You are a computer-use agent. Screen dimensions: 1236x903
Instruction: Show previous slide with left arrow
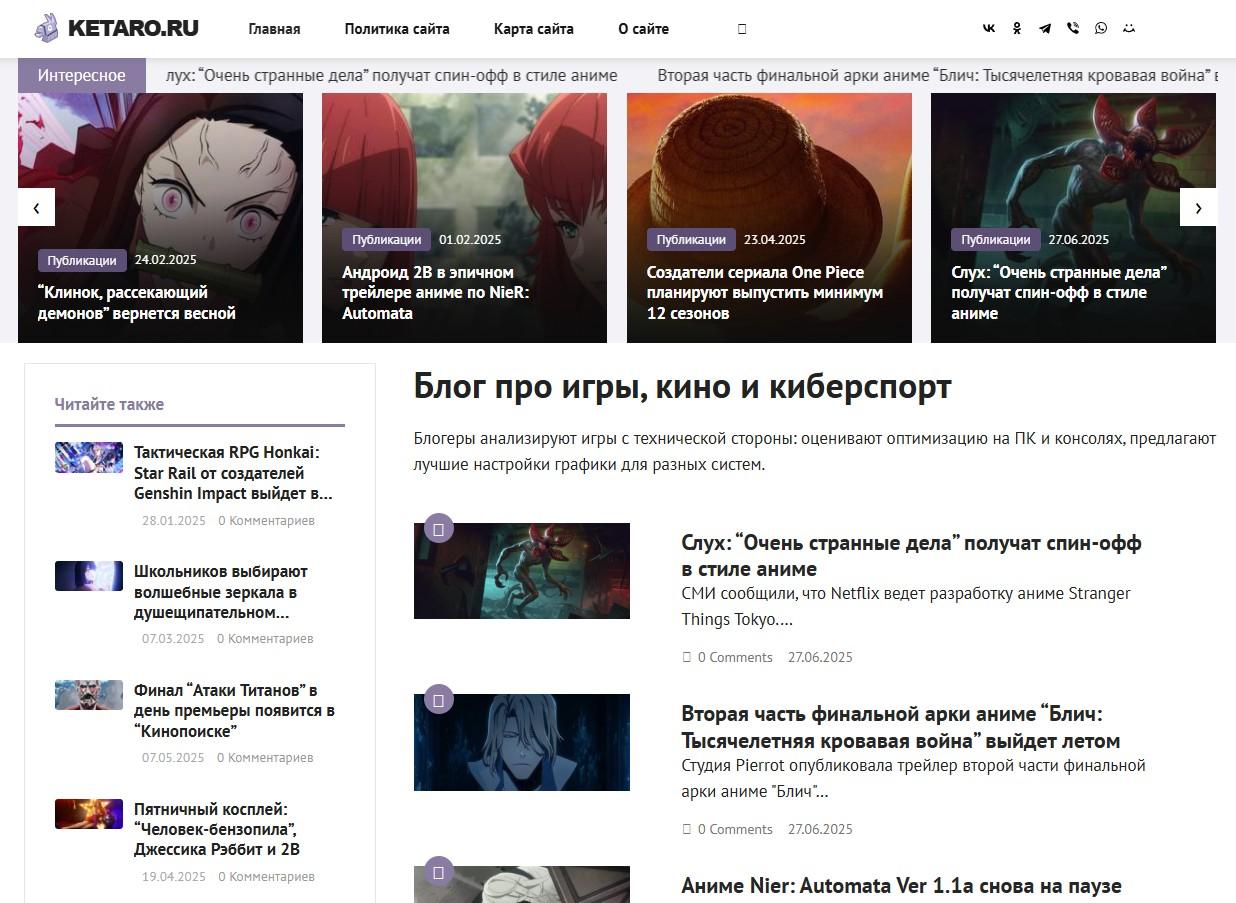click(36, 207)
